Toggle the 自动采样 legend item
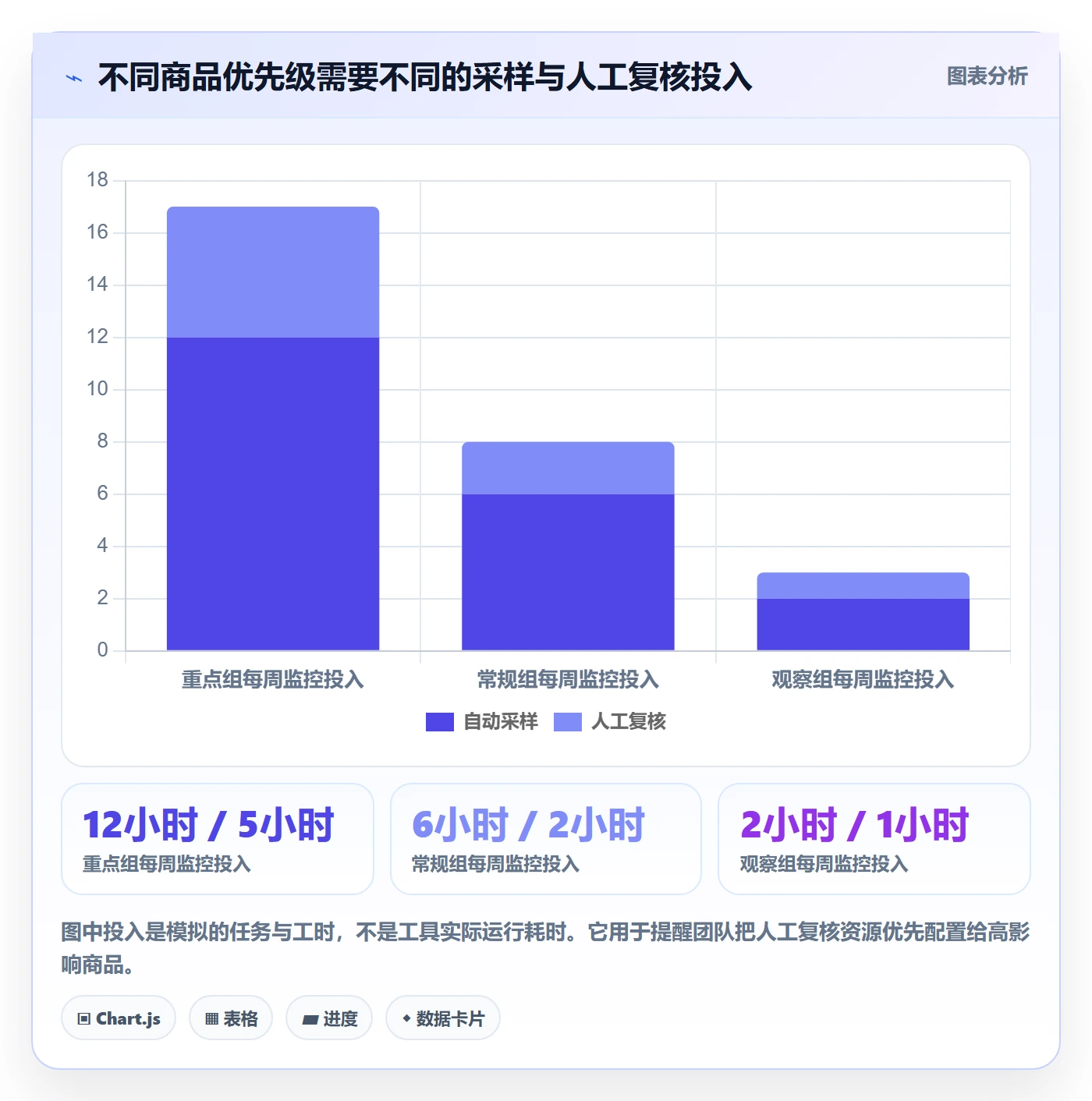 pyautogui.click(x=481, y=722)
